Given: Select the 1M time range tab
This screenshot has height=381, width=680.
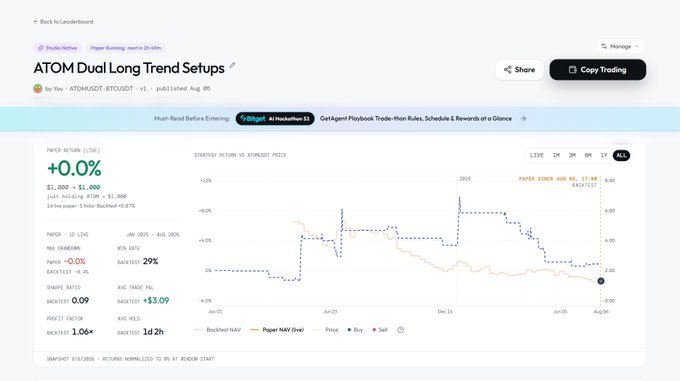Looking at the screenshot, I should point(556,155).
